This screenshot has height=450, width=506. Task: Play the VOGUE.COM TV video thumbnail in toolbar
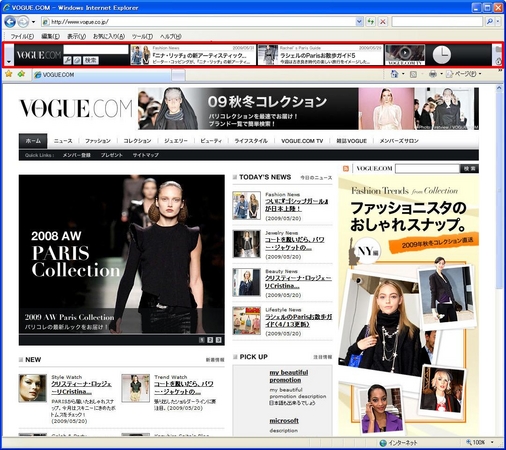click(x=405, y=54)
